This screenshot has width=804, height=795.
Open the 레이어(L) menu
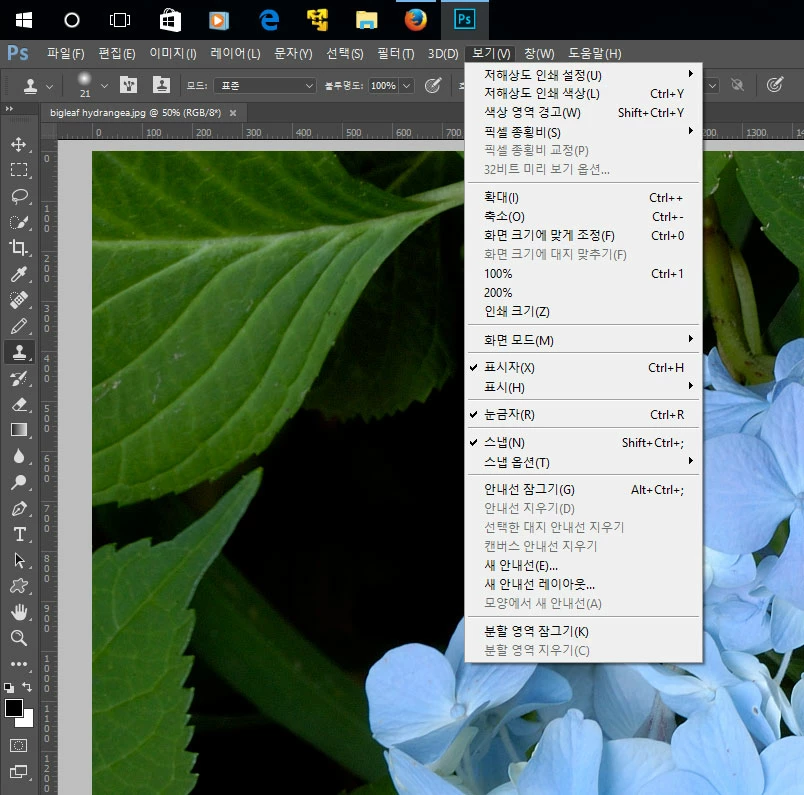click(x=235, y=53)
